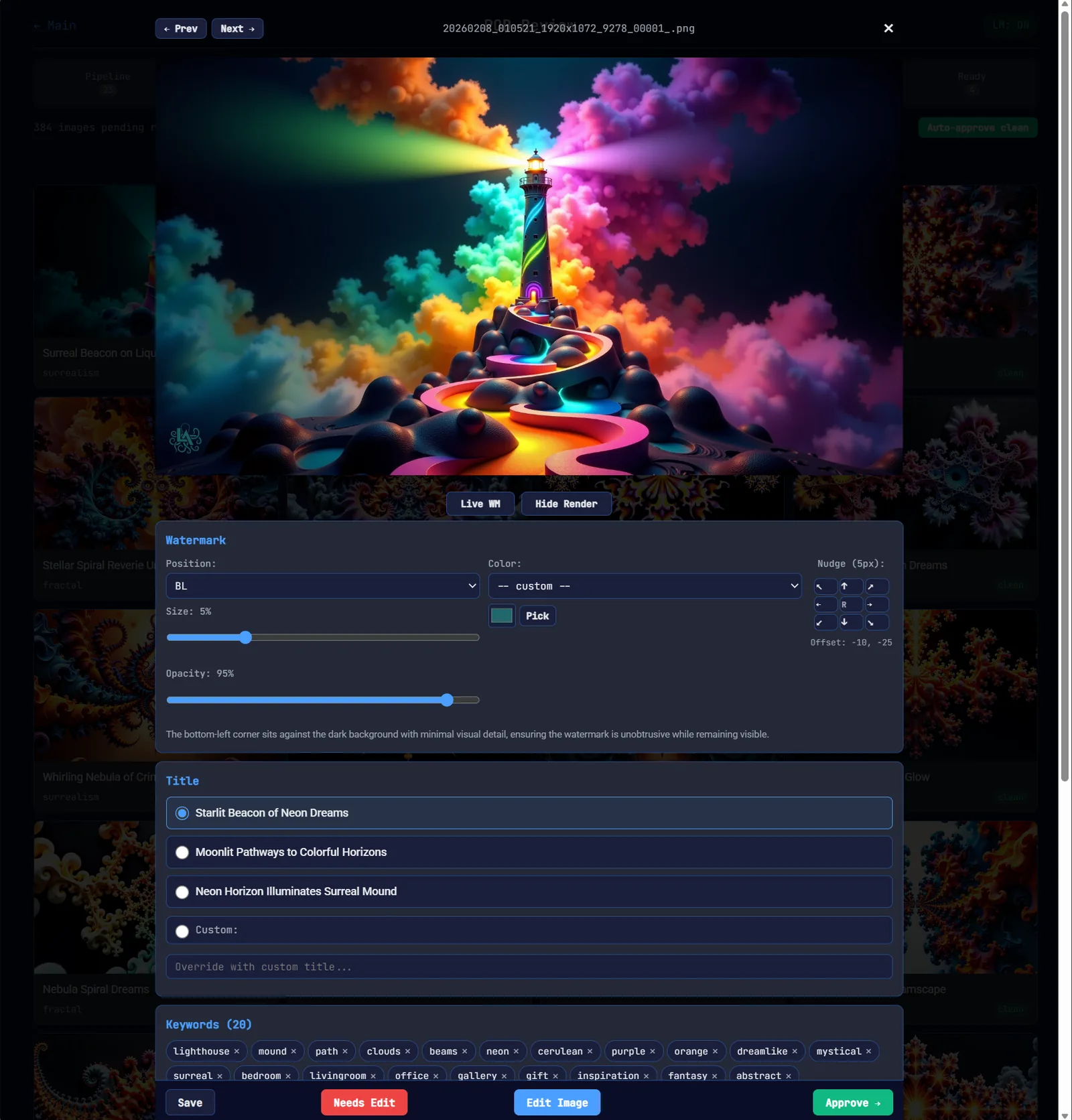The image size is (1072, 1120).
Task: Remove the 'mound' keyword
Action: click(x=293, y=1052)
